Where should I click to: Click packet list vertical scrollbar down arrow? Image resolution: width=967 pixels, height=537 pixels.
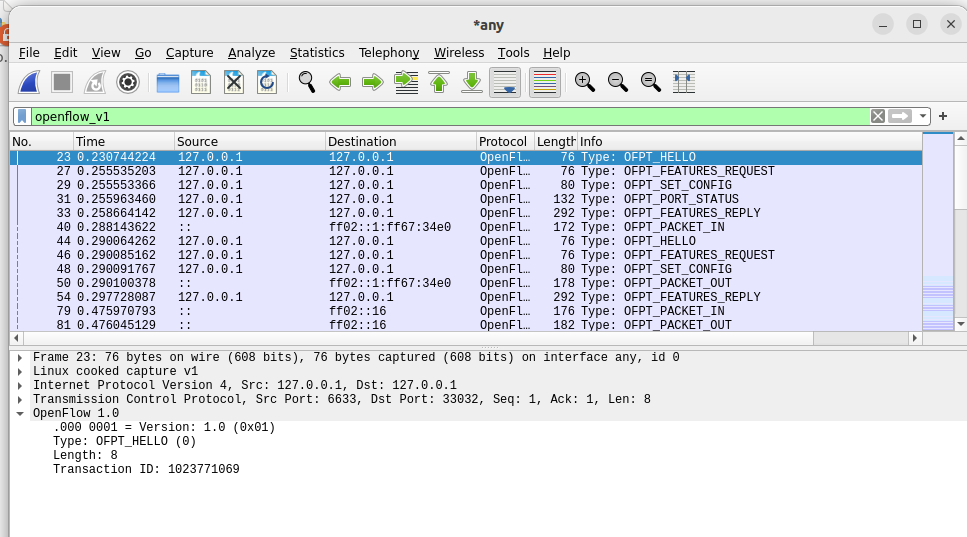[x=961, y=324]
